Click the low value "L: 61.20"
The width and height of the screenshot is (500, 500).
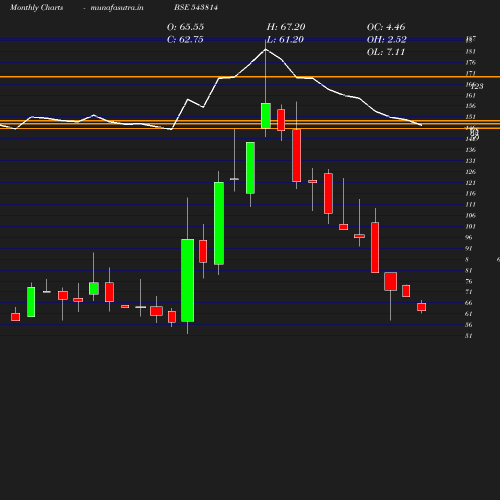click(285, 40)
